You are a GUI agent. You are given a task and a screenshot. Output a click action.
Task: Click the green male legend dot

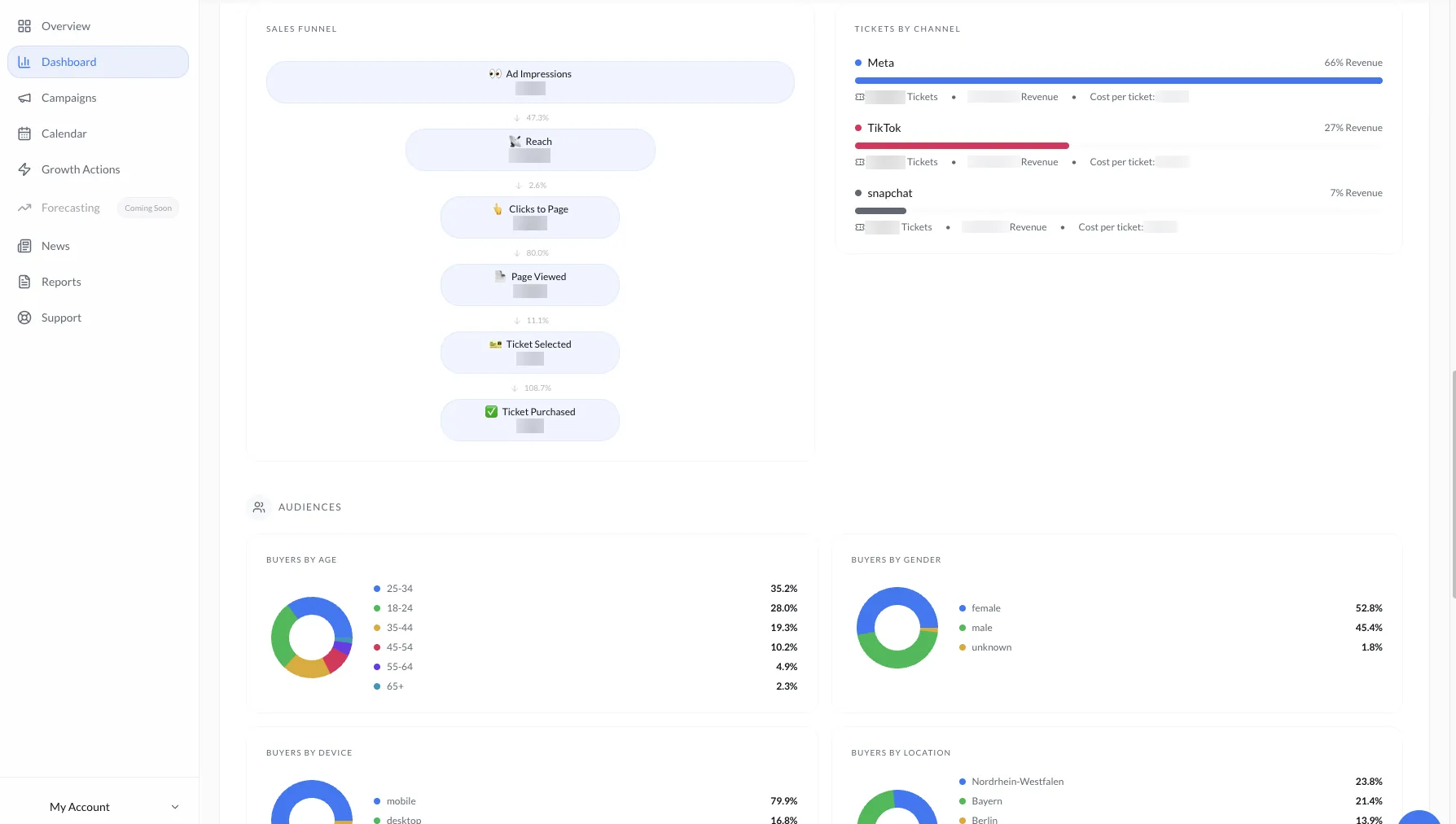click(x=963, y=628)
